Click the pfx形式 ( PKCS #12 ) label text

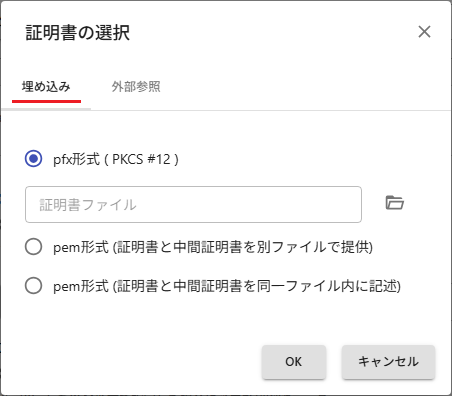[116, 159]
